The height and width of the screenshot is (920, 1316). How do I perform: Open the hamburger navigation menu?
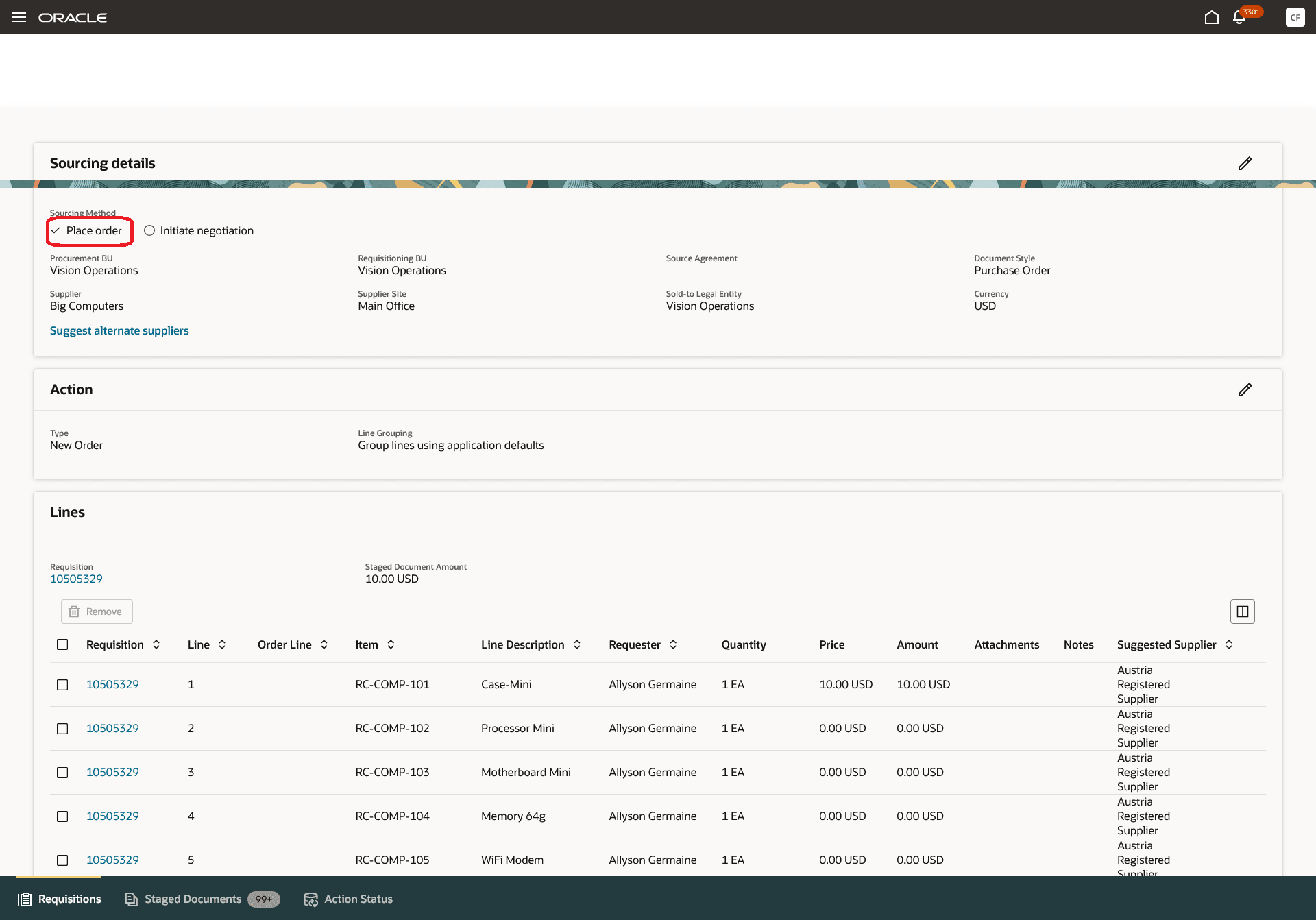[19, 17]
